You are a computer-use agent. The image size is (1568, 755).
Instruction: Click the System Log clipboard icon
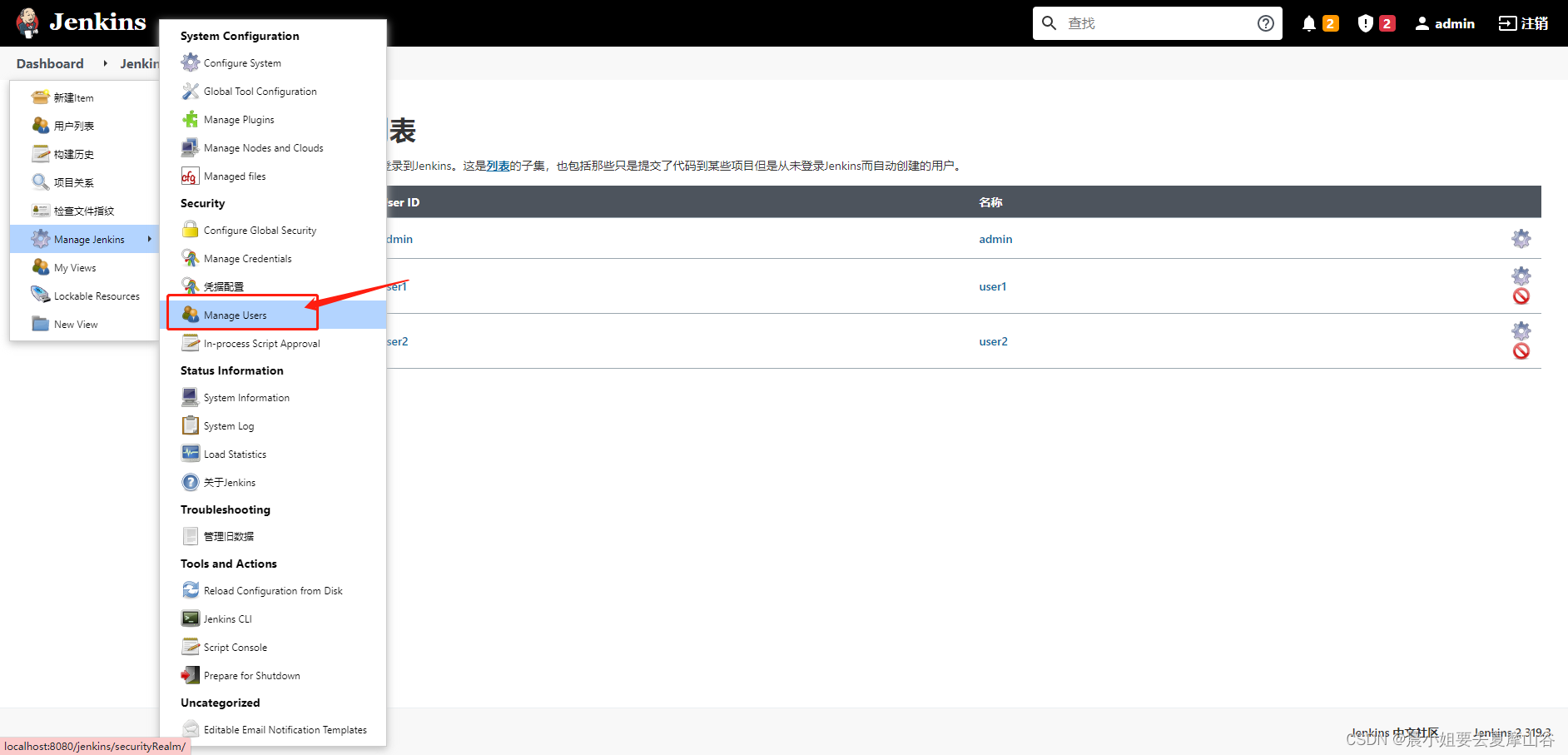click(x=191, y=425)
